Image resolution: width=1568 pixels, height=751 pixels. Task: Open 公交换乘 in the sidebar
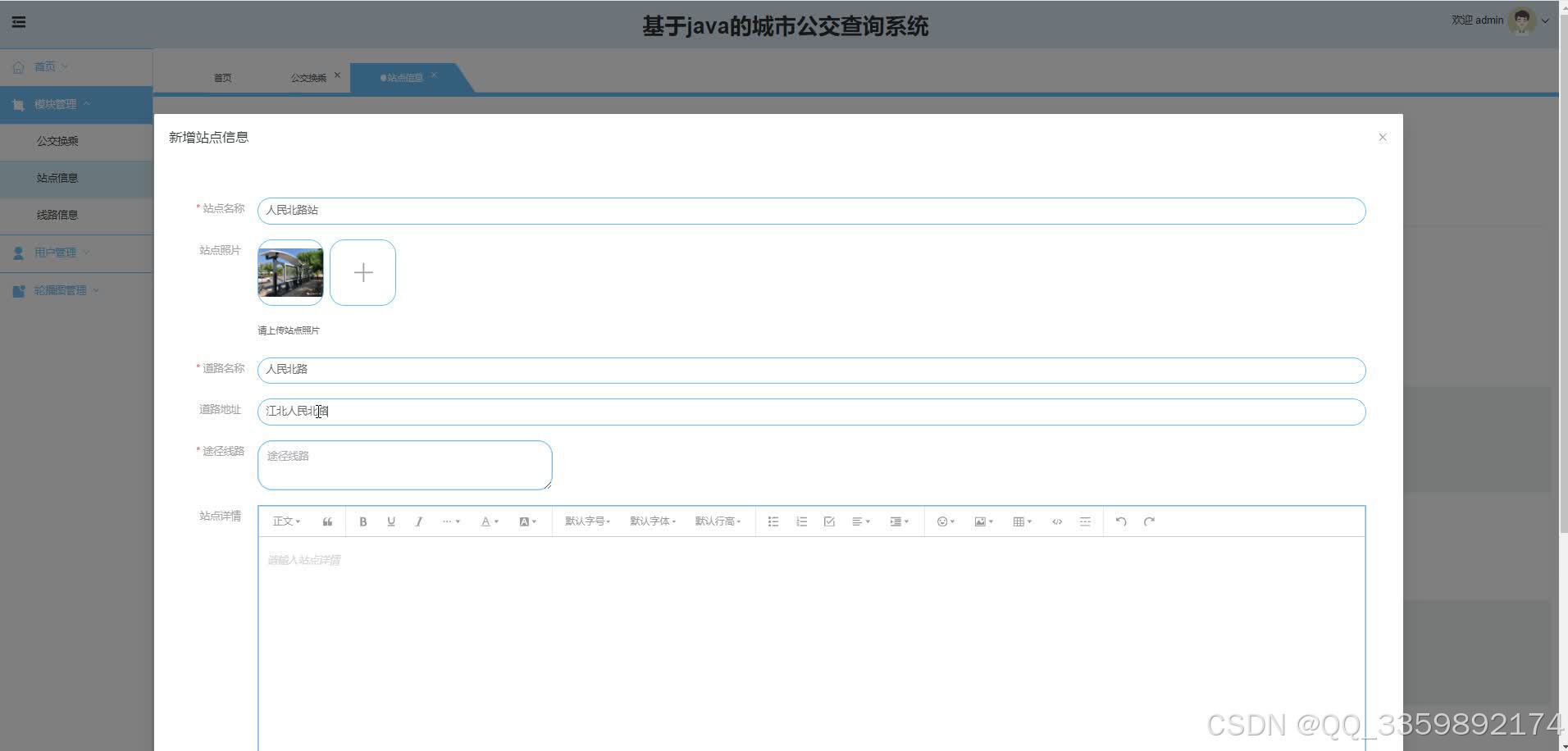(x=76, y=141)
